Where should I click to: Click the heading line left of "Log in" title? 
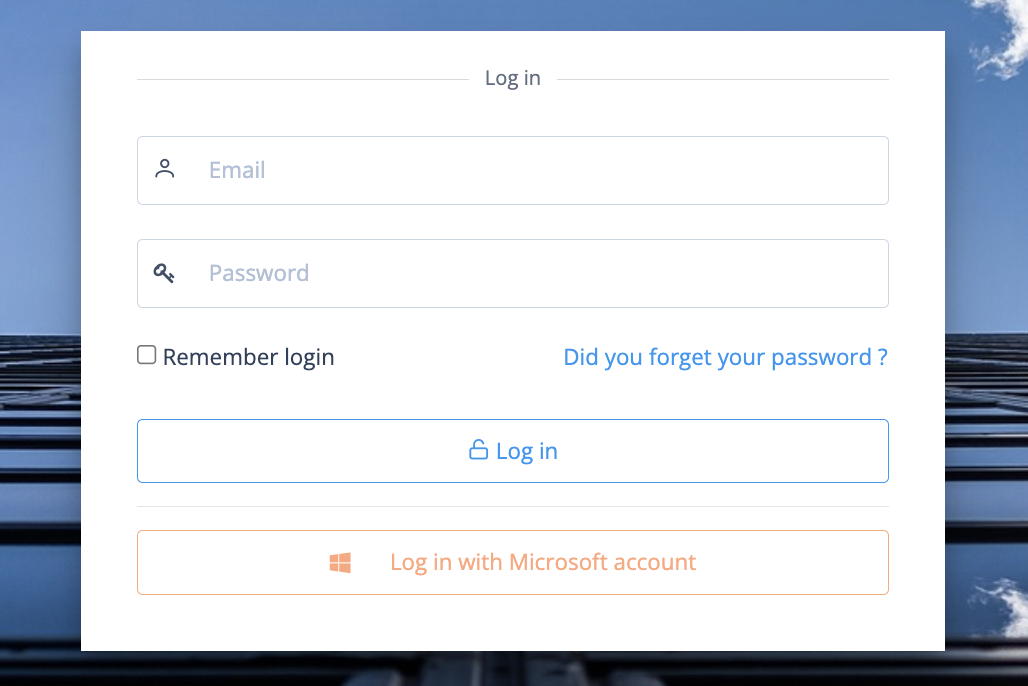click(300, 79)
